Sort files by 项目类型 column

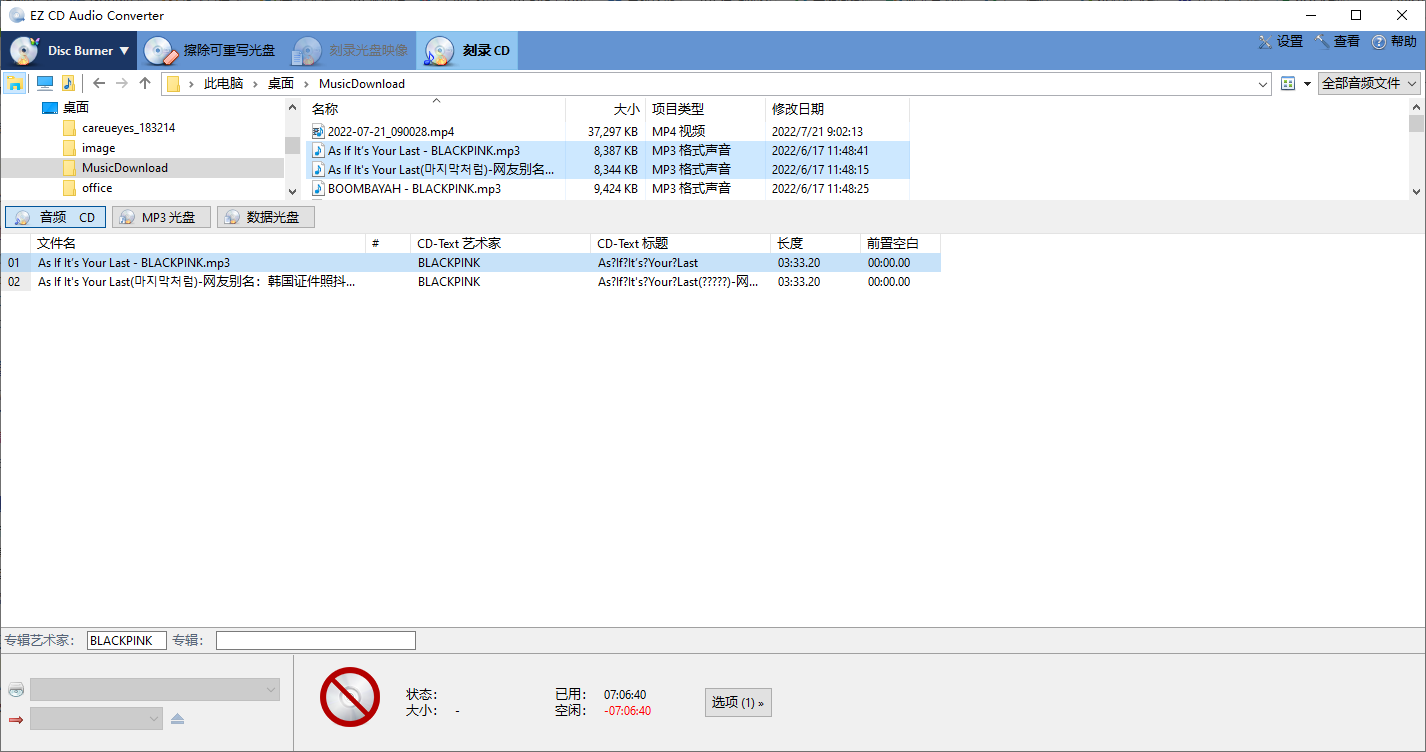[705, 109]
